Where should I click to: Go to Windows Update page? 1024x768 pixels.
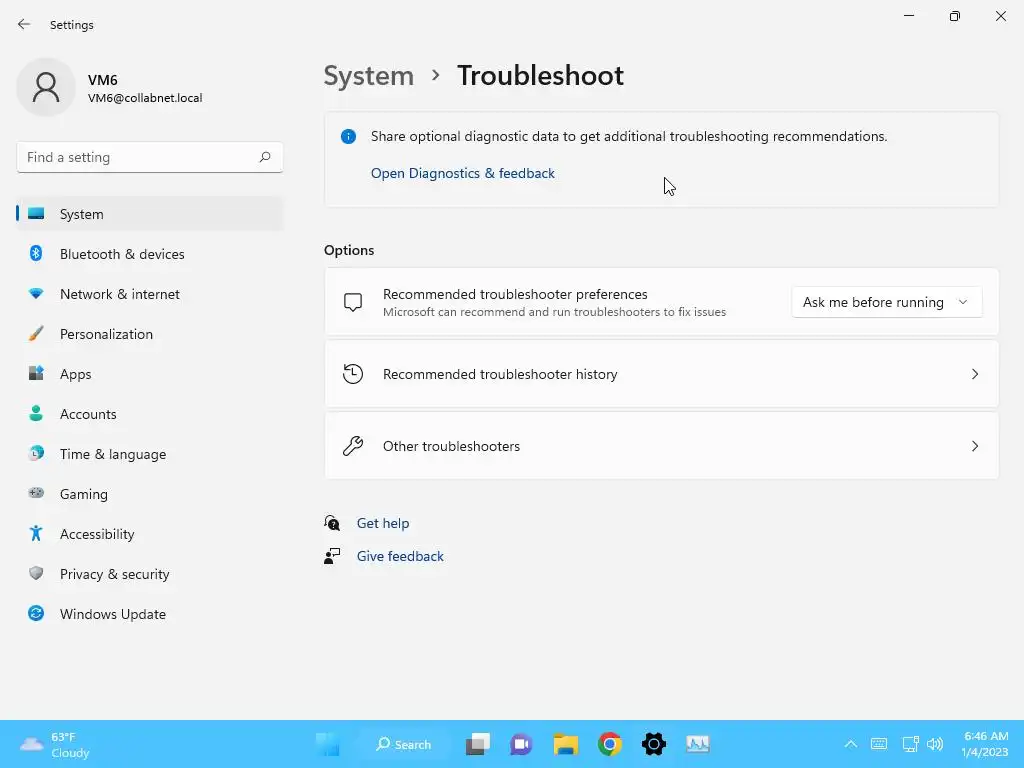[150, 613]
